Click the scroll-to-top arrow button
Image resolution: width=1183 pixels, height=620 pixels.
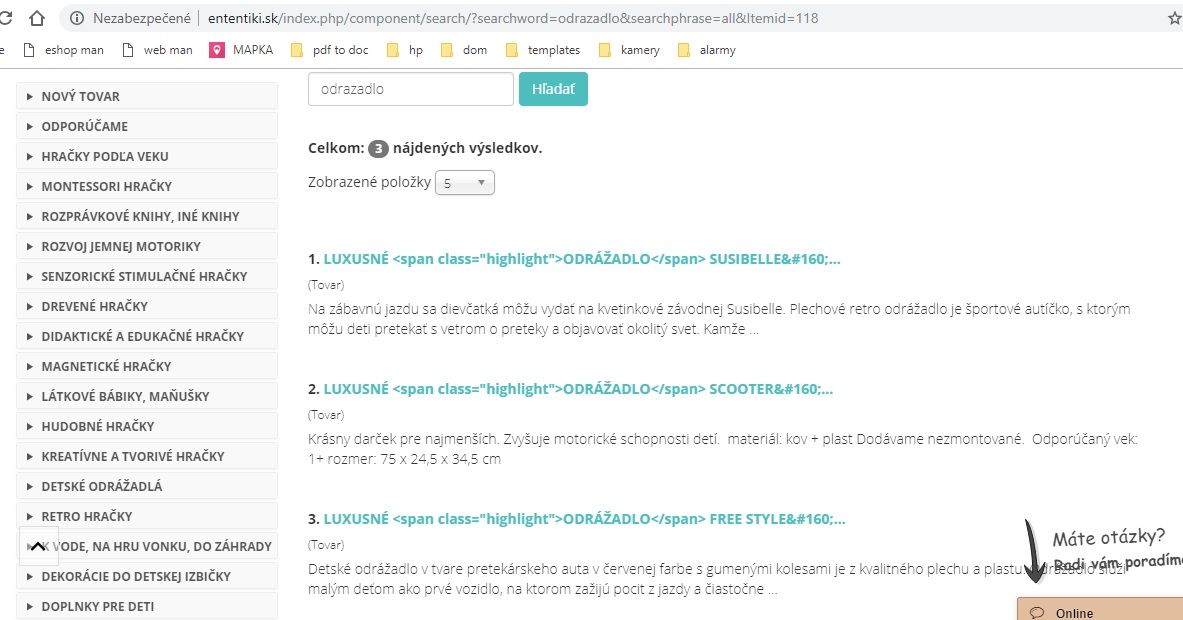38,546
